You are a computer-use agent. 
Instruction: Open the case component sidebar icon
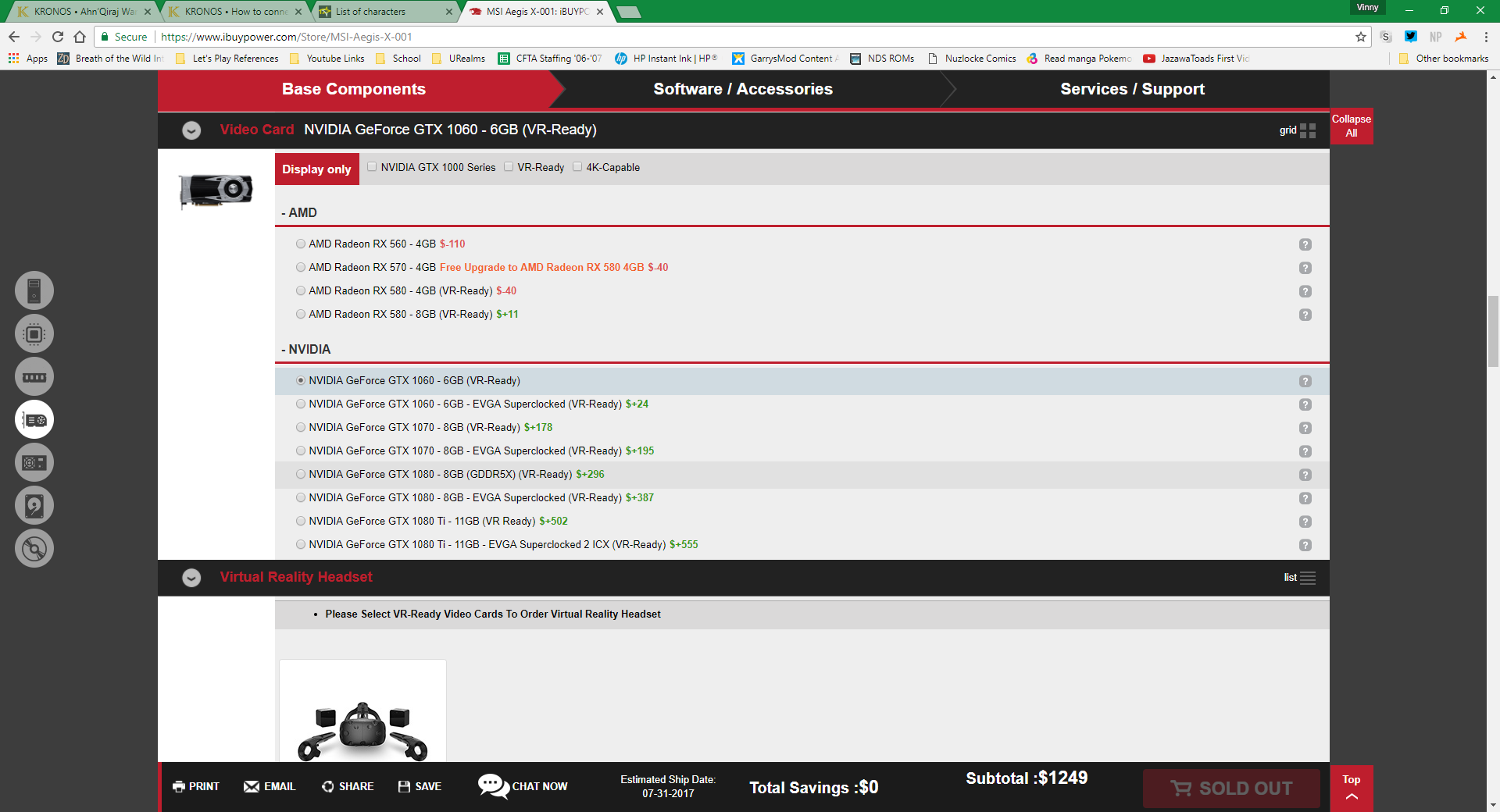click(34, 290)
